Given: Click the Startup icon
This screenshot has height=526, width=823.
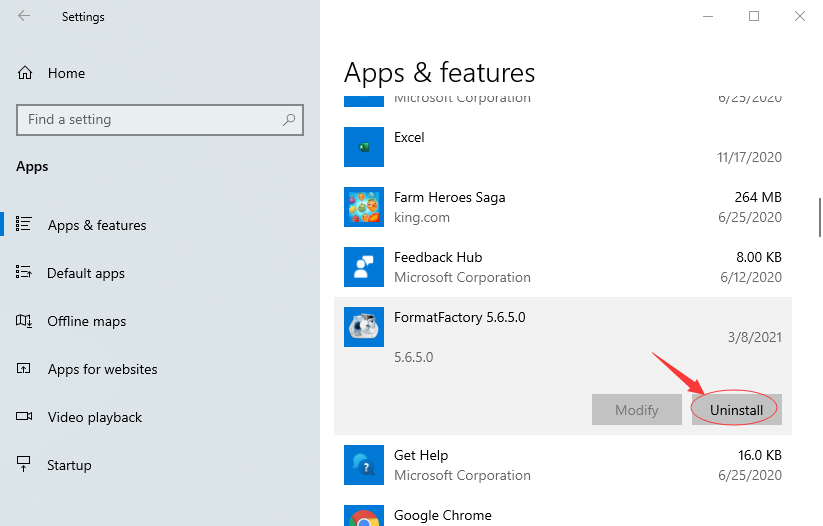Looking at the screenshot, I should [x=24, y=464].
